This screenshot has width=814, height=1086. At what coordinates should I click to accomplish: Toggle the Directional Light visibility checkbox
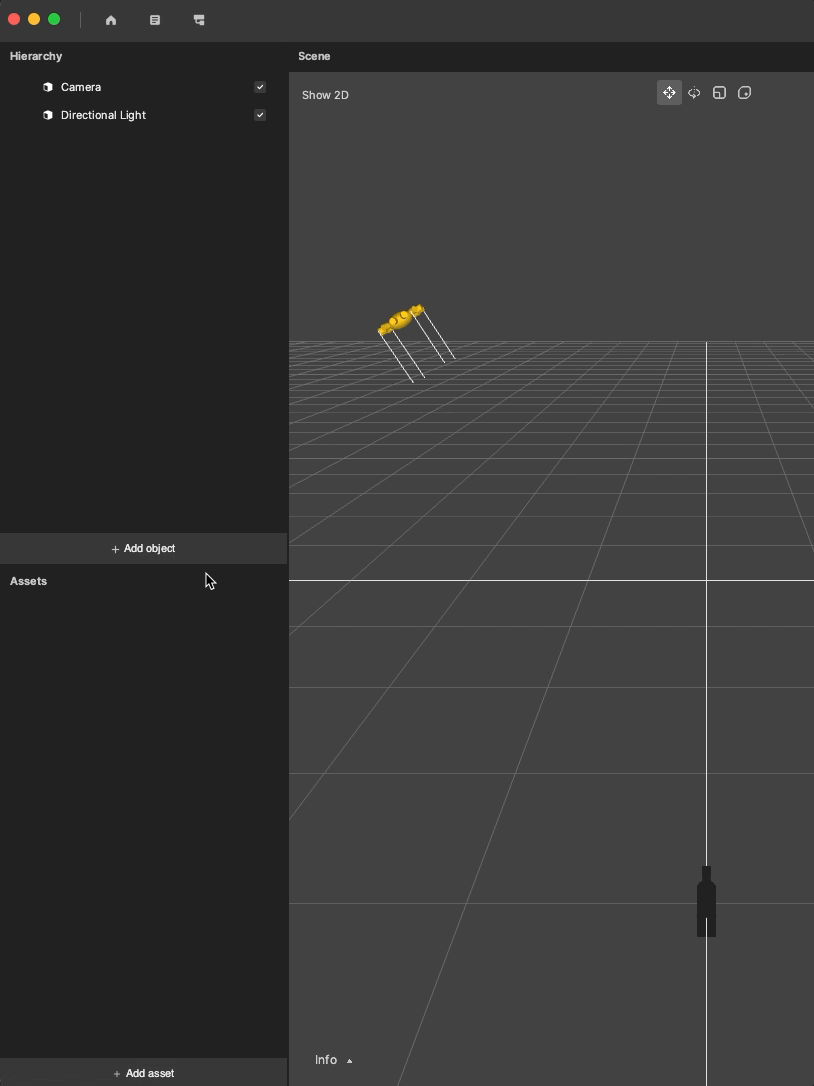pyautogui.click(x=260, y=115)
